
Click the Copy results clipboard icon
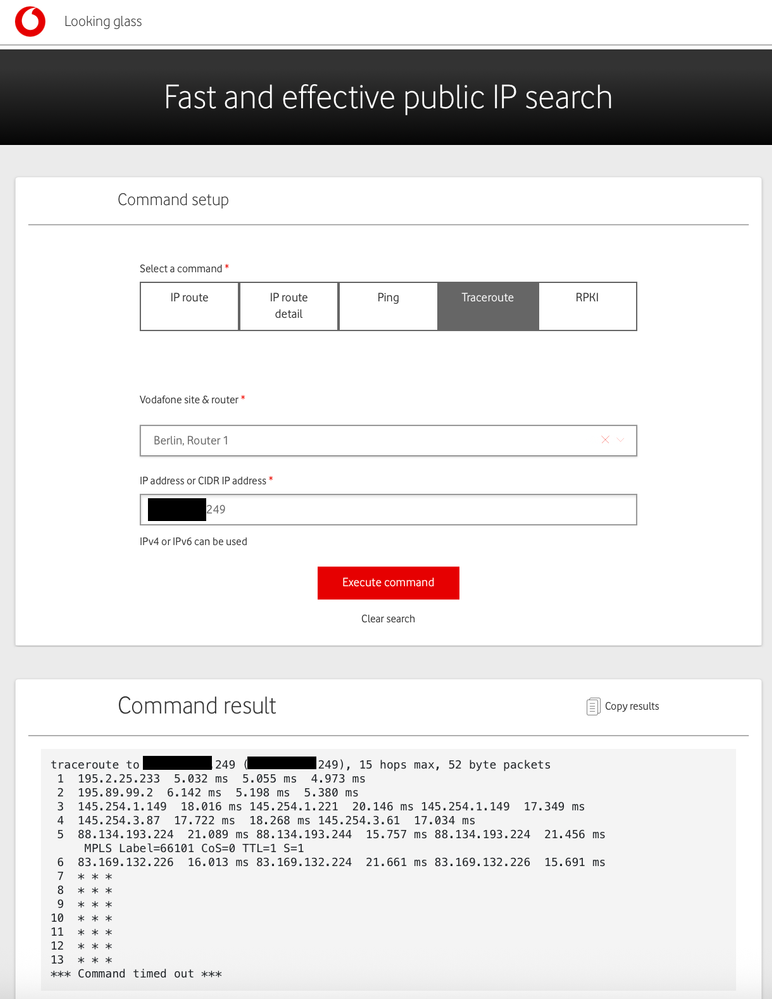coord(592,706)
